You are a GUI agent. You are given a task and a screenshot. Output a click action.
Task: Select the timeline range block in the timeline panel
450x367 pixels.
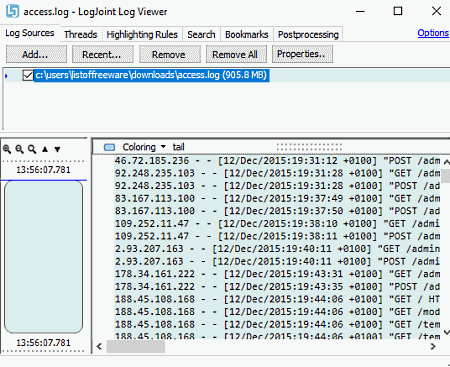click(43, 257)
